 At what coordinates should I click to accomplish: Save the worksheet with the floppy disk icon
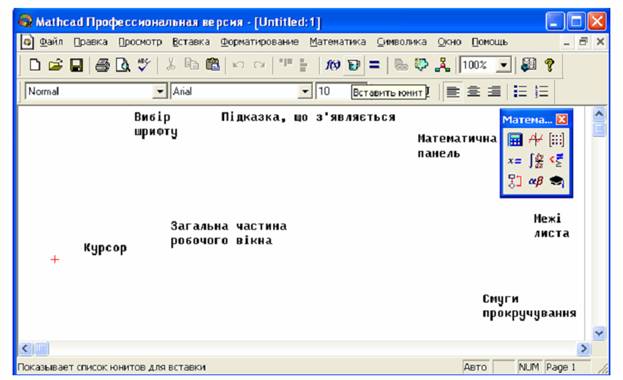pyautogui.click(x=76, y=65)
